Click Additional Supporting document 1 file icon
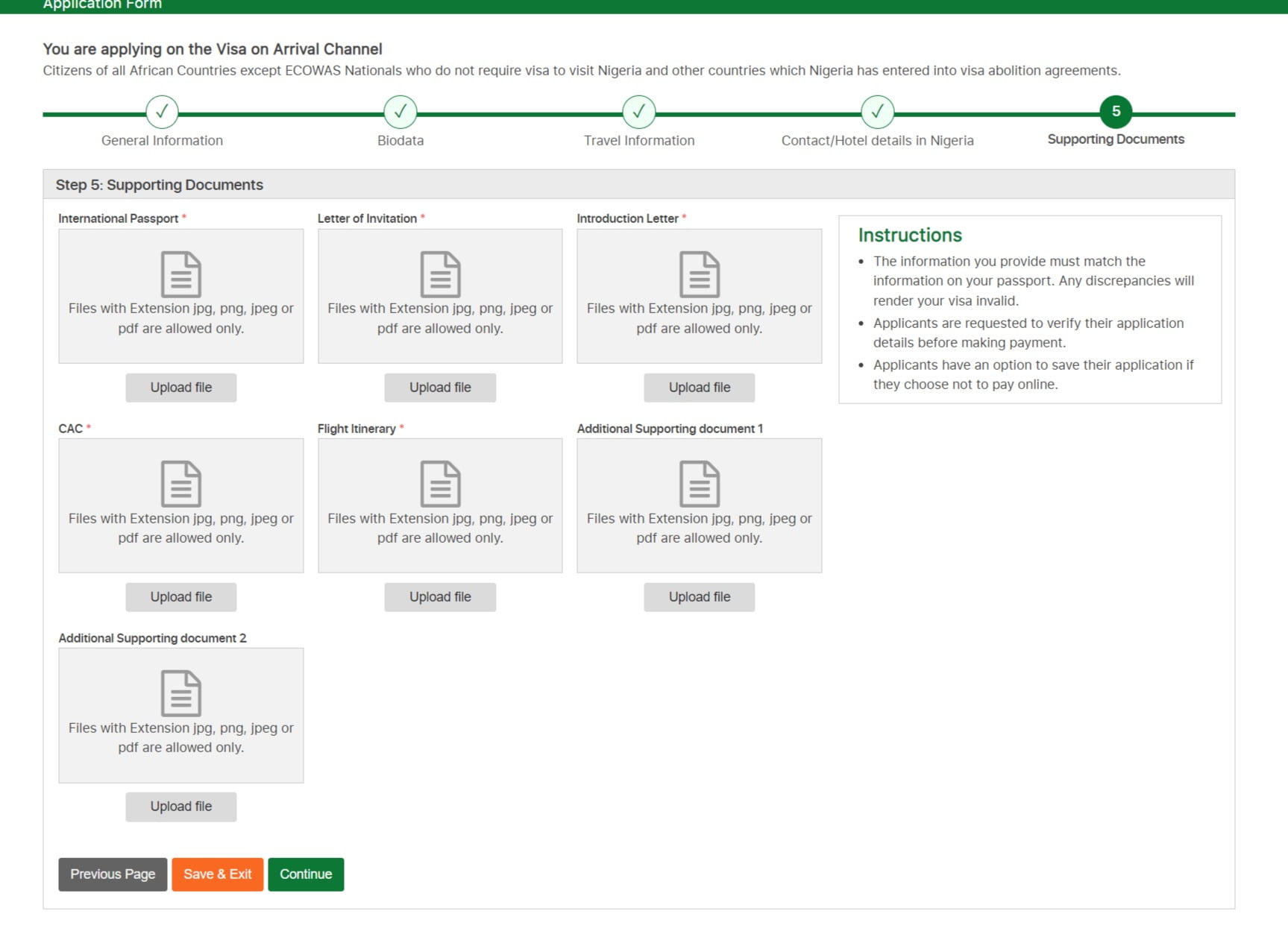The image size is (1288, 943). click(699, 484)
